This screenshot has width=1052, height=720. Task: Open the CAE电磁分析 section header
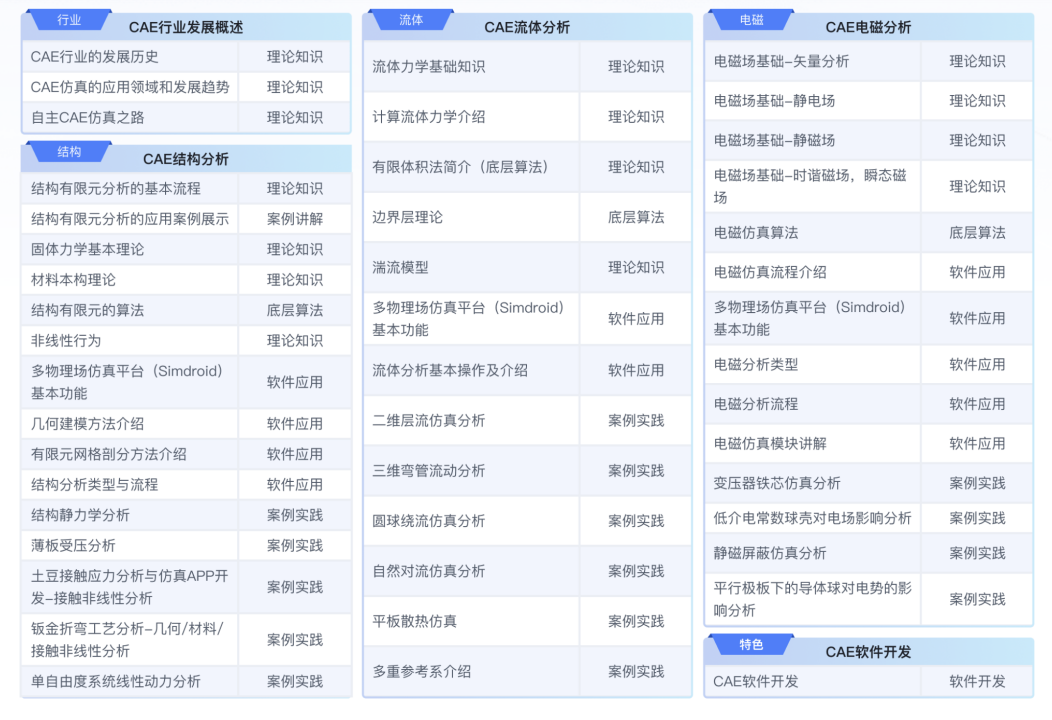[x=870, y=26]
